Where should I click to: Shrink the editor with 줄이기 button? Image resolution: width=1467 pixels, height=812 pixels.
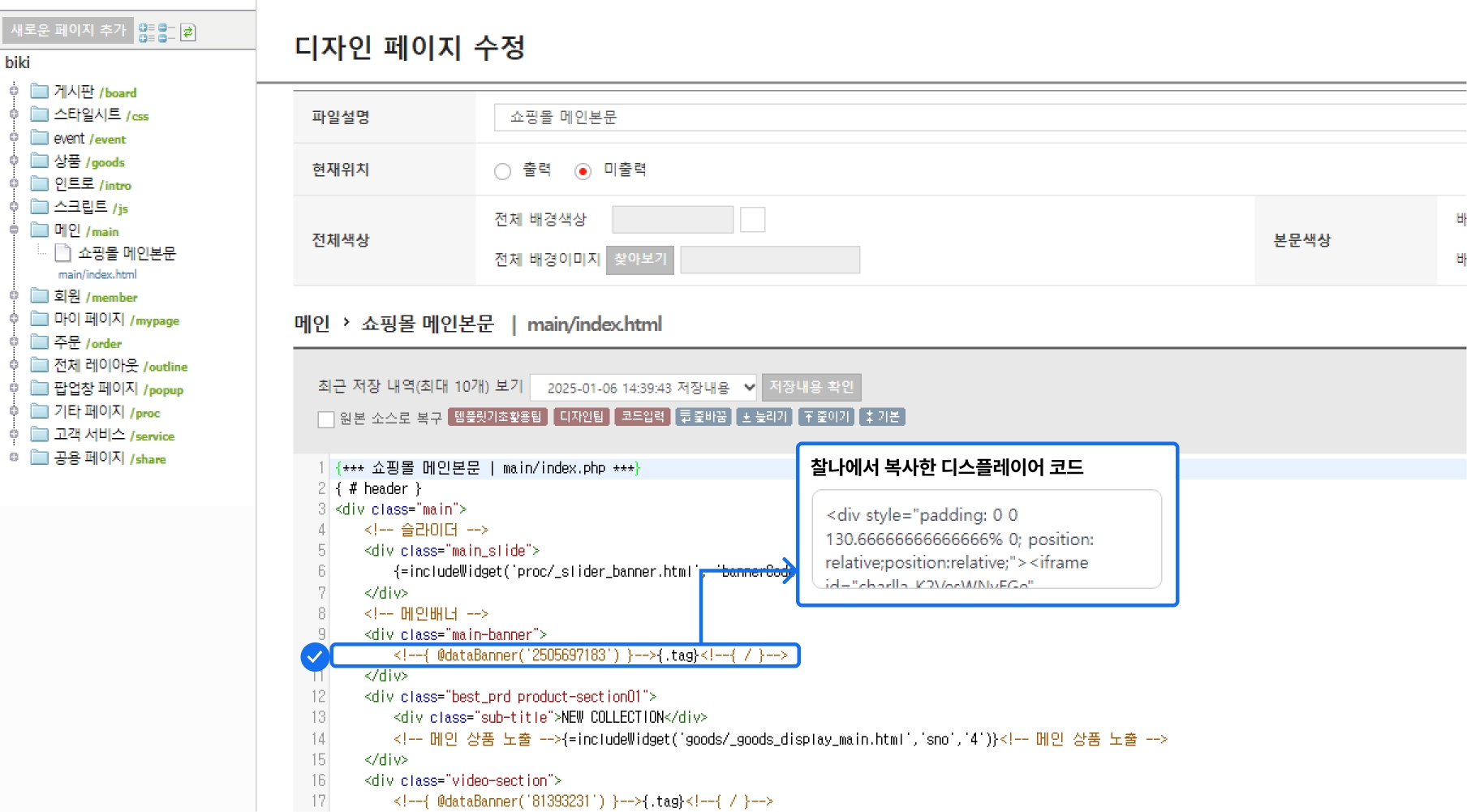pyautogui.click(x=826, y=417)
